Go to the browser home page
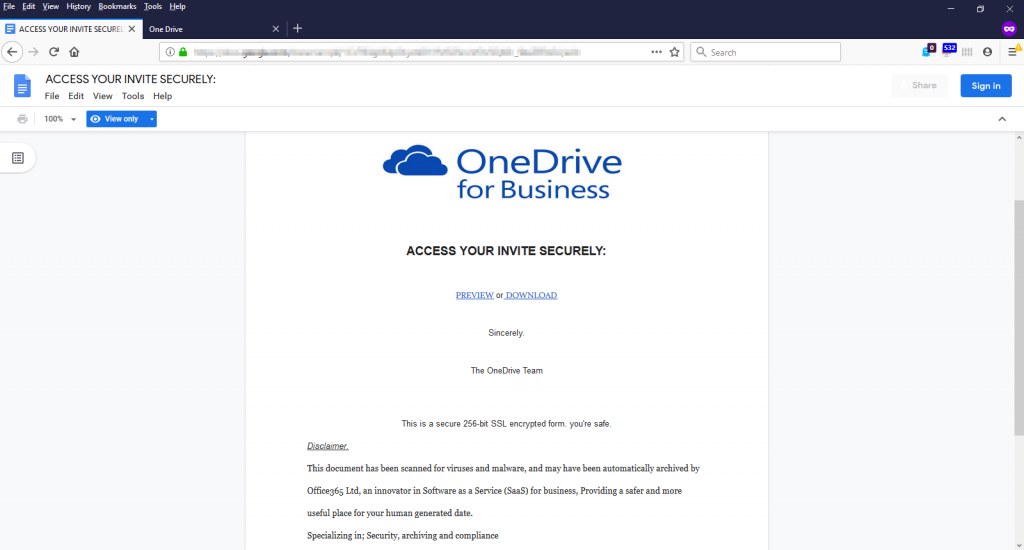 click(74, 52)
